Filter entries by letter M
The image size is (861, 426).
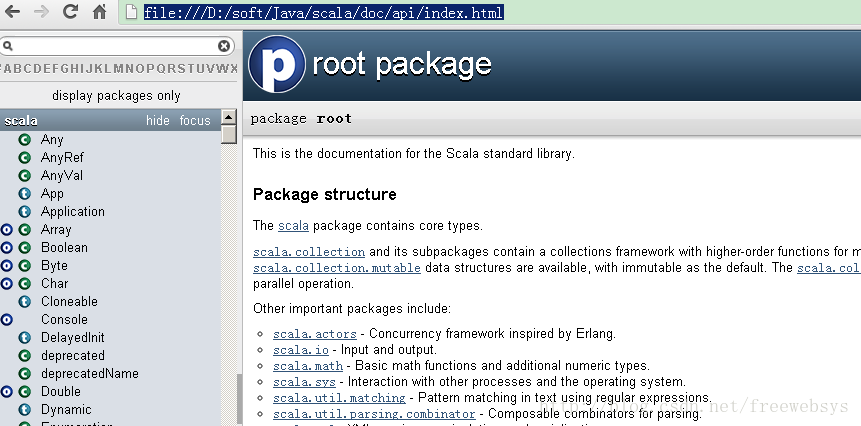pos(118,69)
